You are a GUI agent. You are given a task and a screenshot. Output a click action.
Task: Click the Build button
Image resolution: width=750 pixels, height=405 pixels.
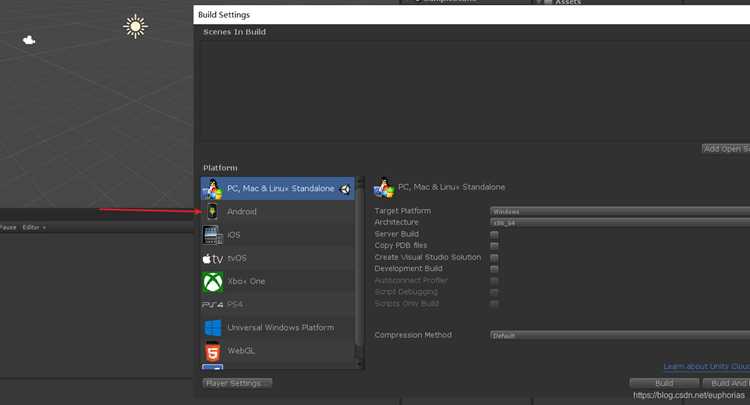tap(664, 383)
